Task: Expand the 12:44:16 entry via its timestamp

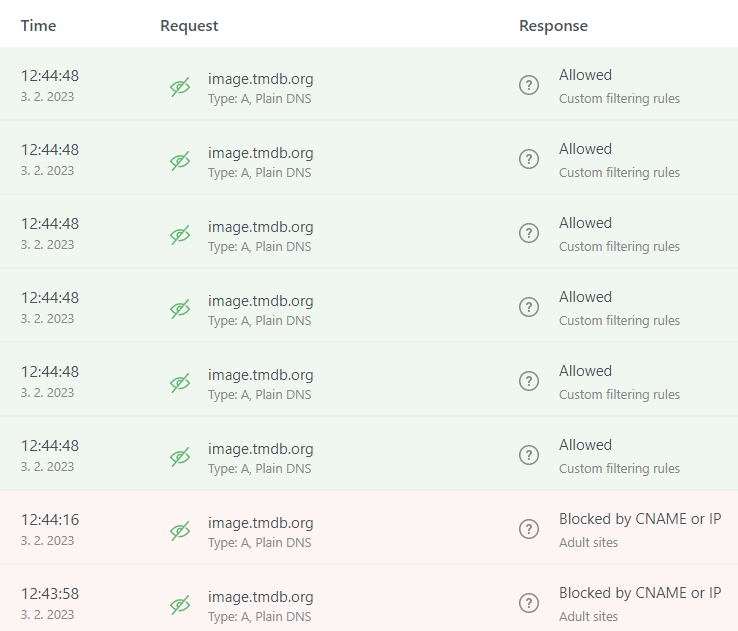Action: tap(50, 520)
